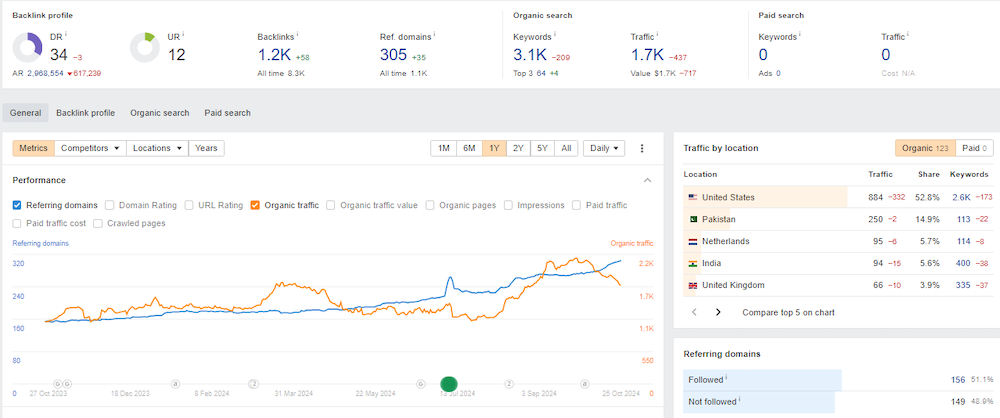
Task: Open the three-dot chart options menu
Action: (x=642, y=148)
